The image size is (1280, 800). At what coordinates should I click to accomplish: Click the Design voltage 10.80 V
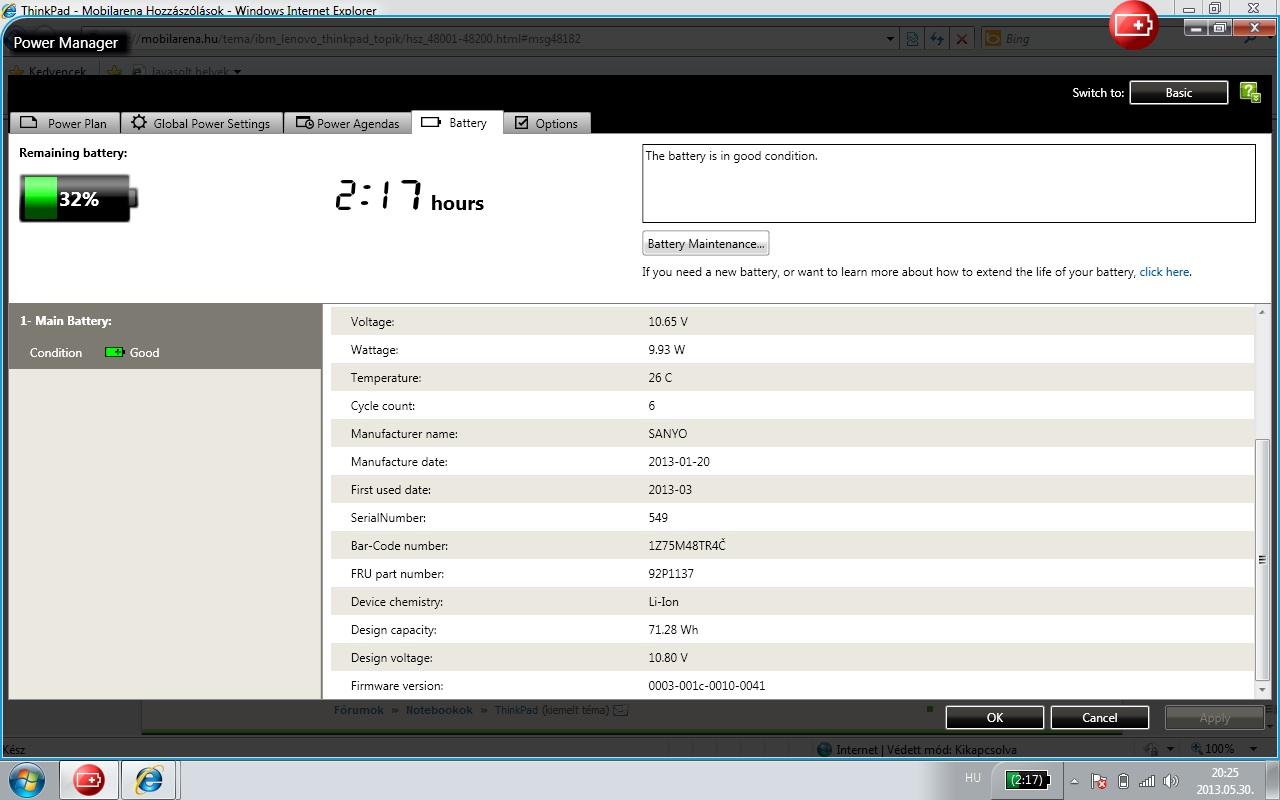pos(668,658)
